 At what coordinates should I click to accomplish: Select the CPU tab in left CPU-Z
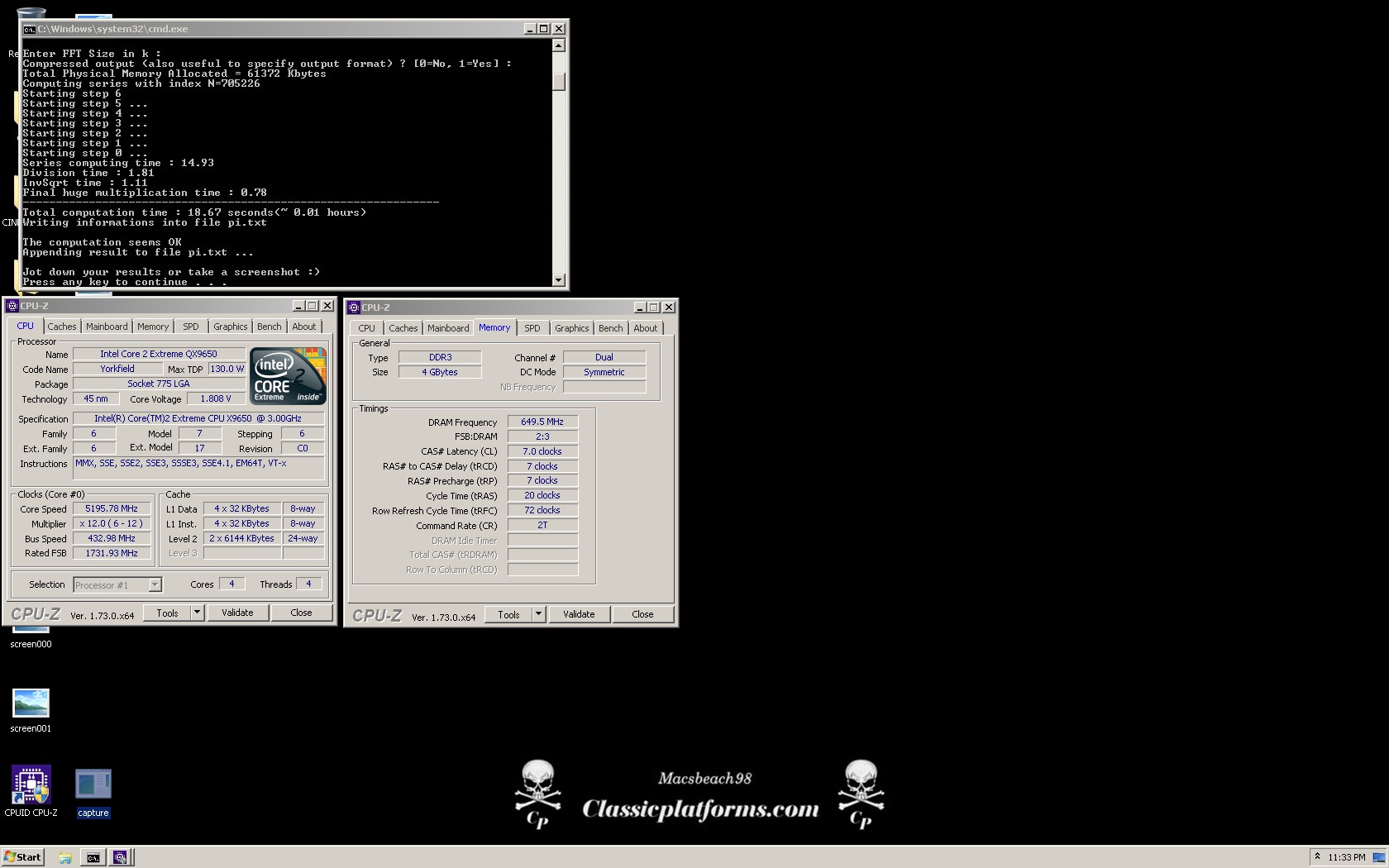(26, 326)
